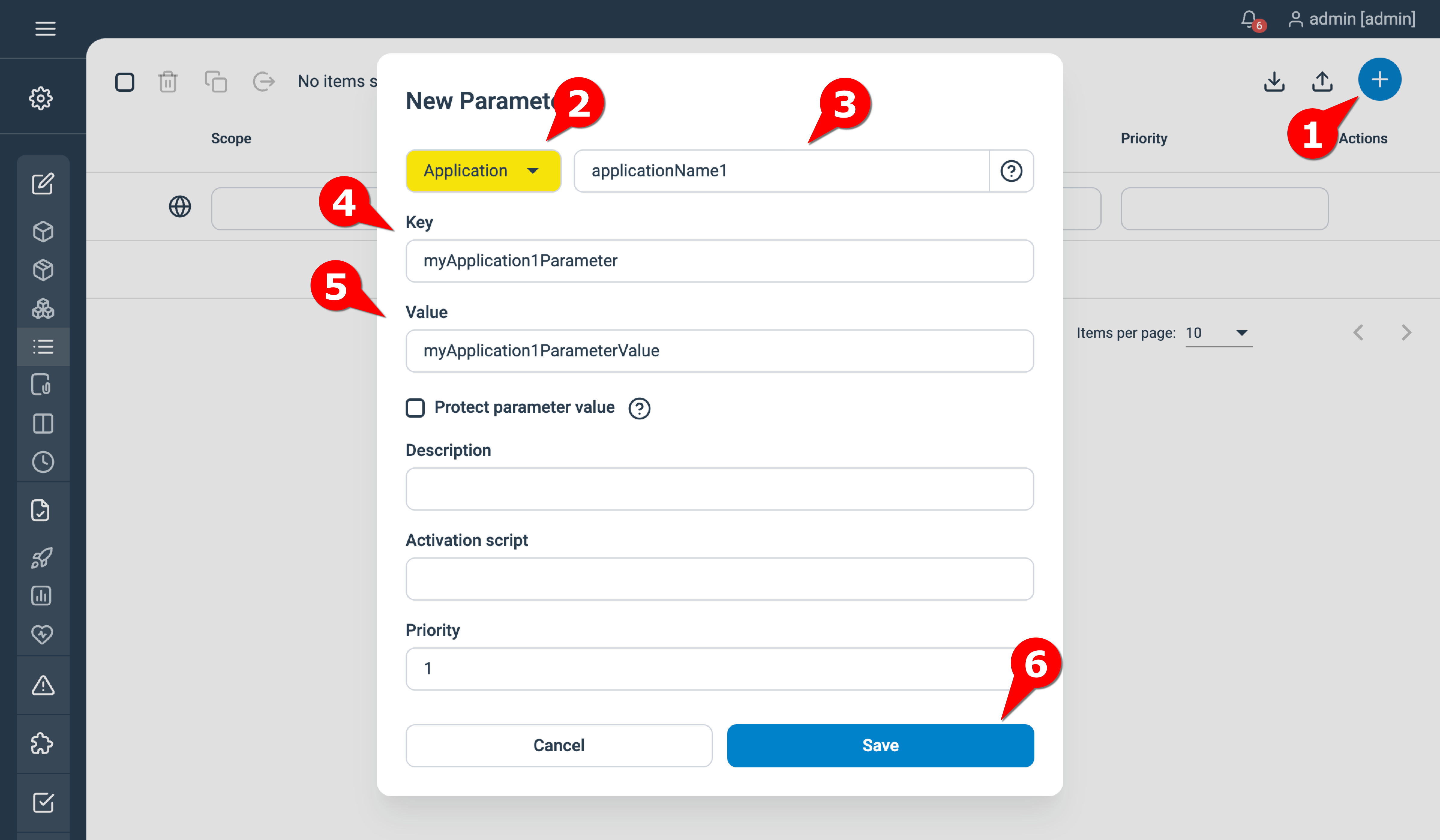Select the attachments/device icon in sidebar
Image resolution: width=1440 pixels, height=840 pixels.
(43, 385)
